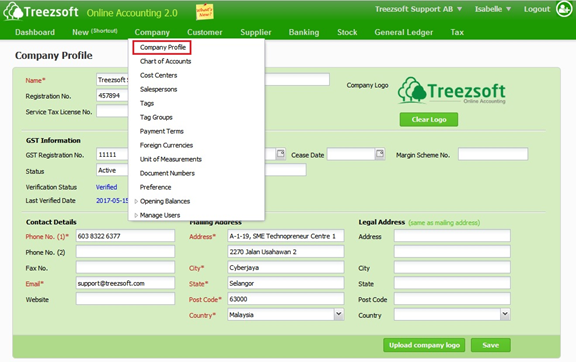Choose Salespersons from Company menu
Screen dimensions: 576x362
tap(158, 89)
